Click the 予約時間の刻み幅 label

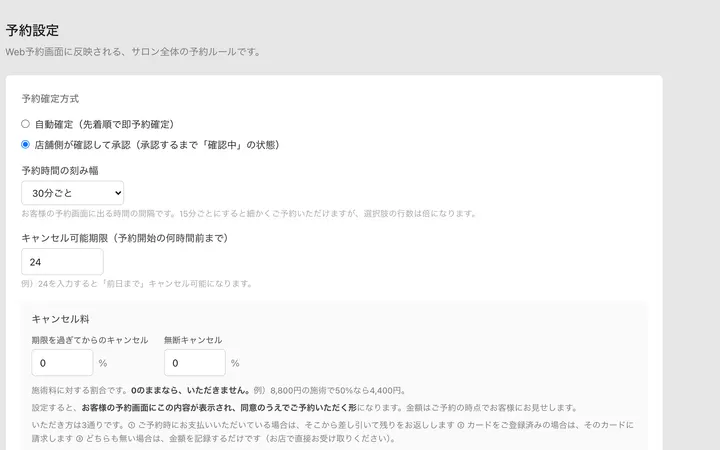tap(60, 170)
